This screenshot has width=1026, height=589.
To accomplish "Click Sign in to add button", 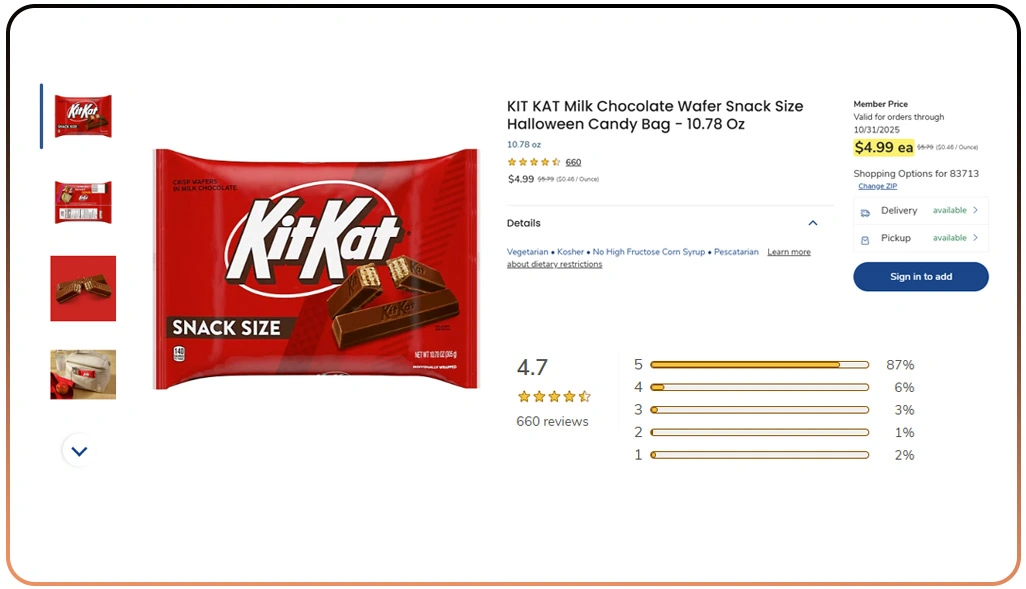I will click(920, 277).
